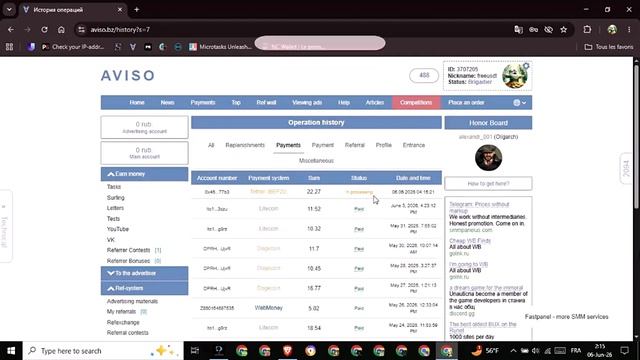Reload the page with the refresh icon

[44, 30]
